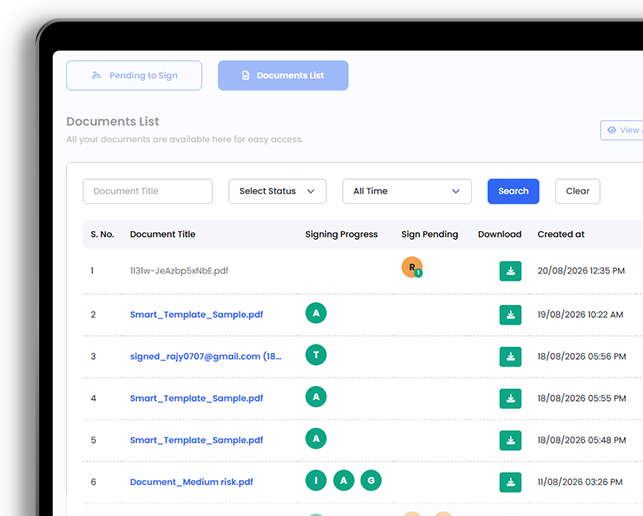Click the Documents List heading
This screenshot has height=516, width=643.
coord(113,121)
